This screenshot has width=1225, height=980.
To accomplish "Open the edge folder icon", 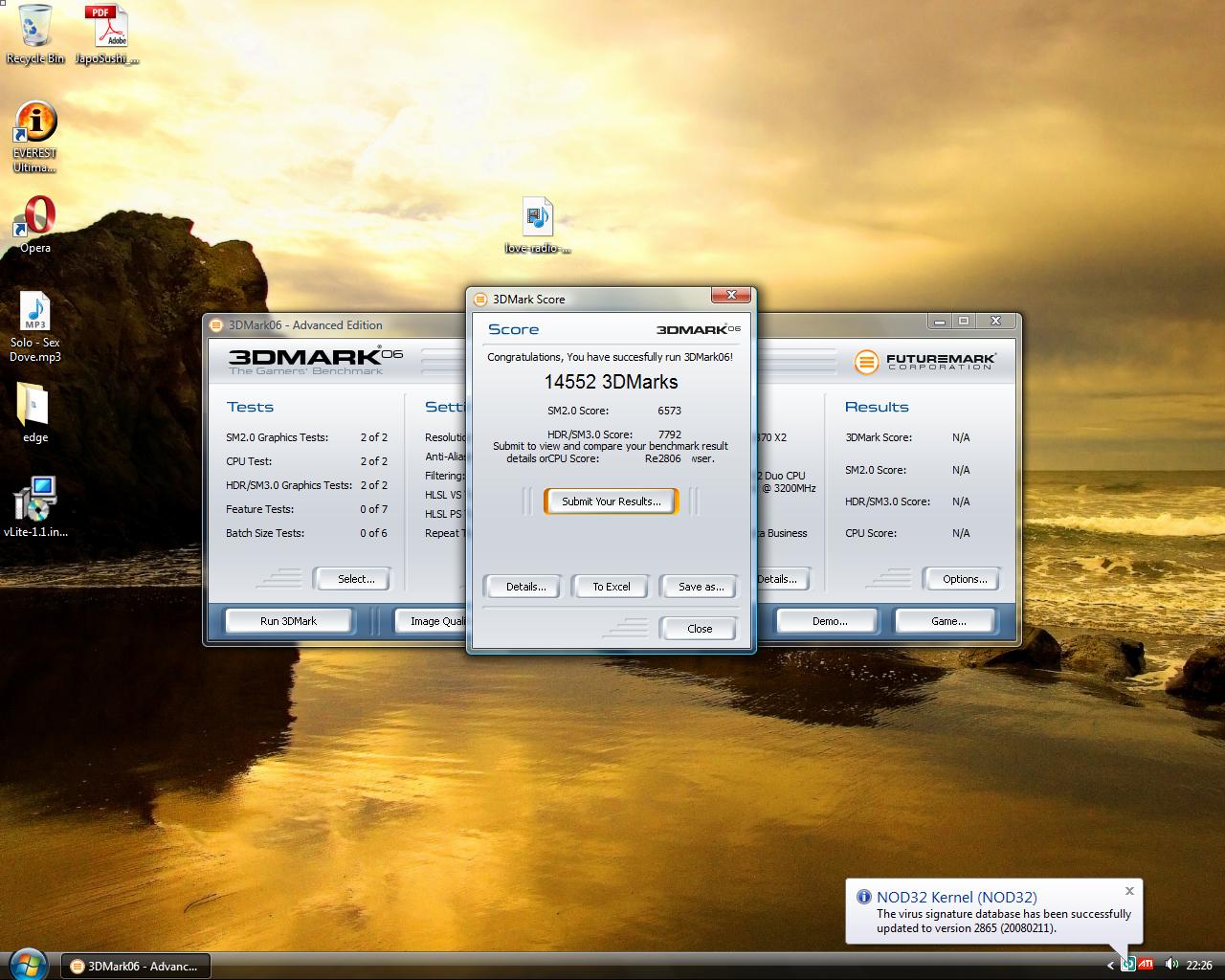I will [35, 412].
